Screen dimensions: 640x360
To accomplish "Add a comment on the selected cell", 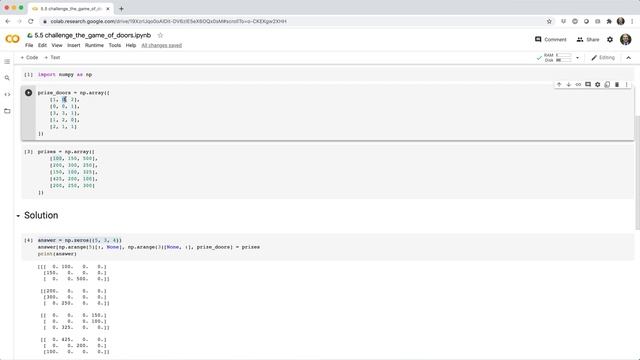I will (x=588, y=84).
